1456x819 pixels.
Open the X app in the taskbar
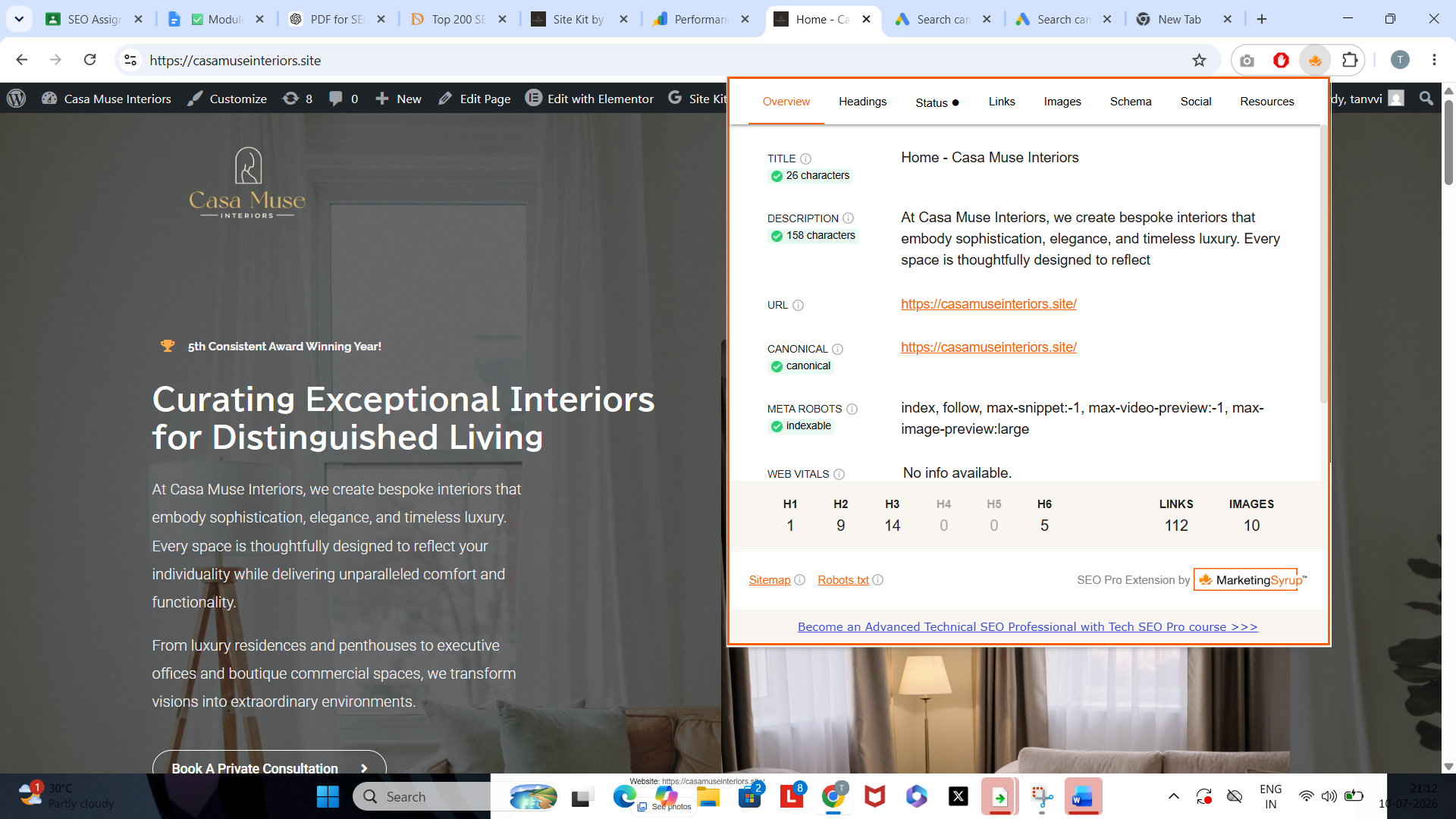pyautogui.click(x=959, y=796)
